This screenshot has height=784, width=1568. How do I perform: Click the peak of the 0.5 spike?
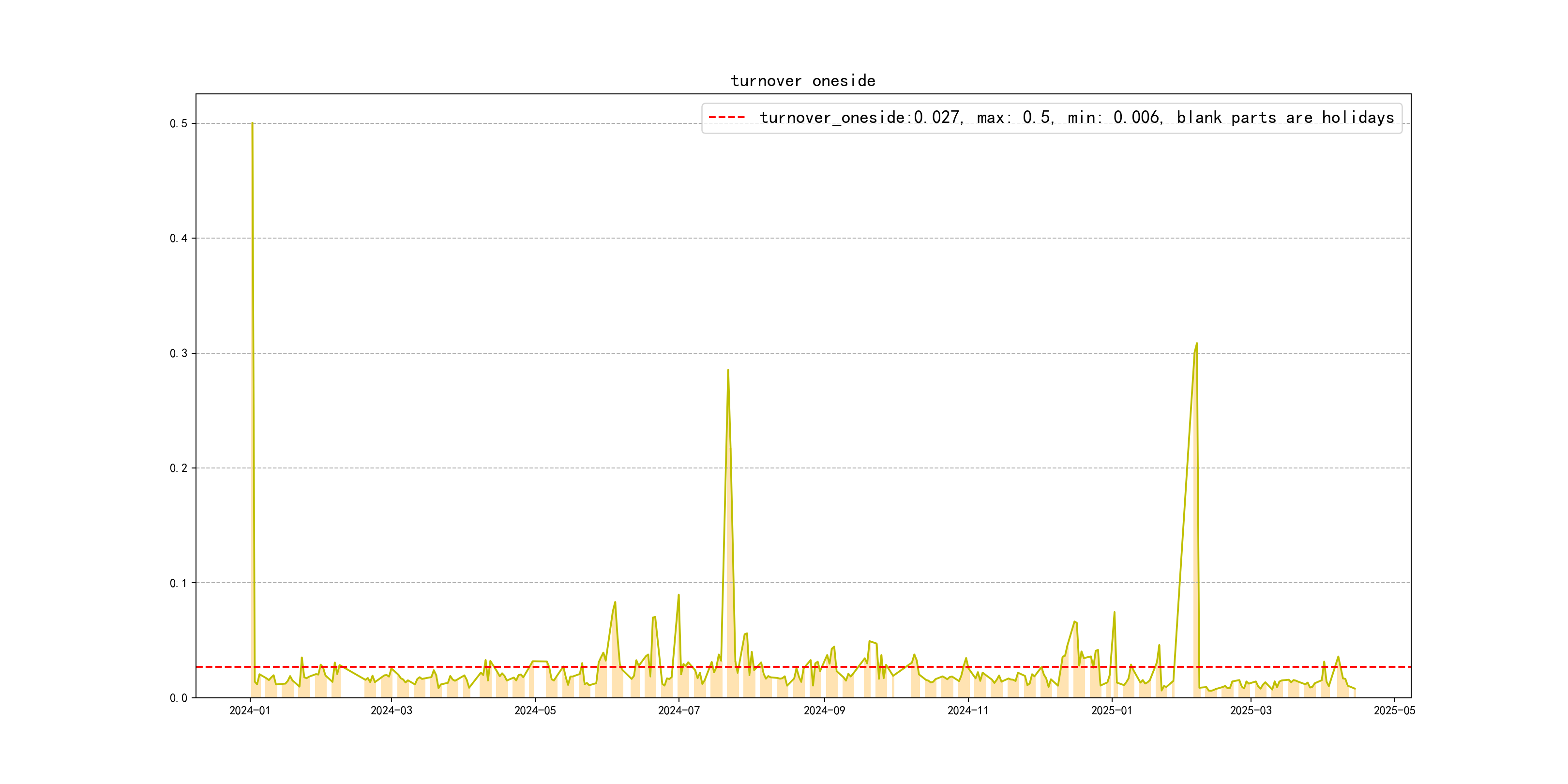[252, 123]
